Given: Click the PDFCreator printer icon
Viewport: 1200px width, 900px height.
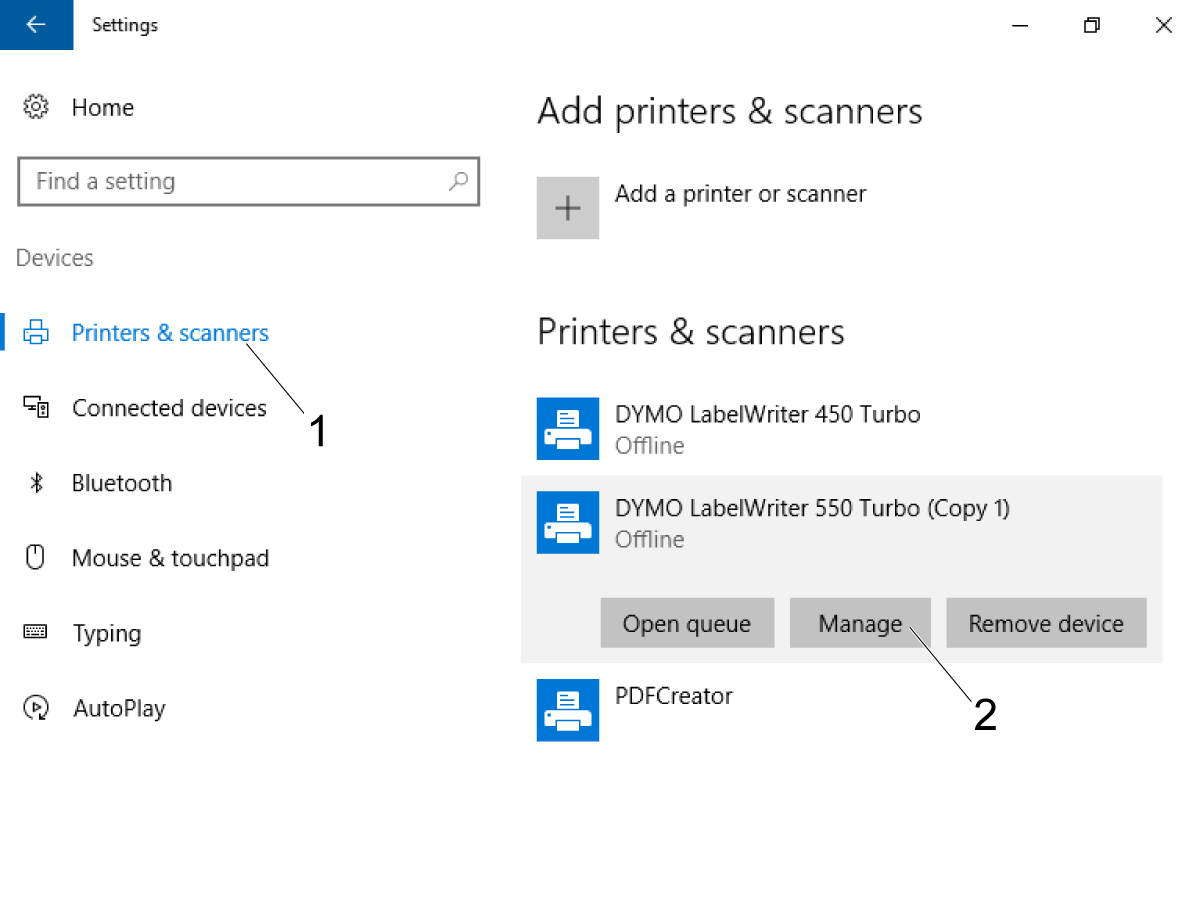Looking at the screenshot, I should click(x=568, y=710).
